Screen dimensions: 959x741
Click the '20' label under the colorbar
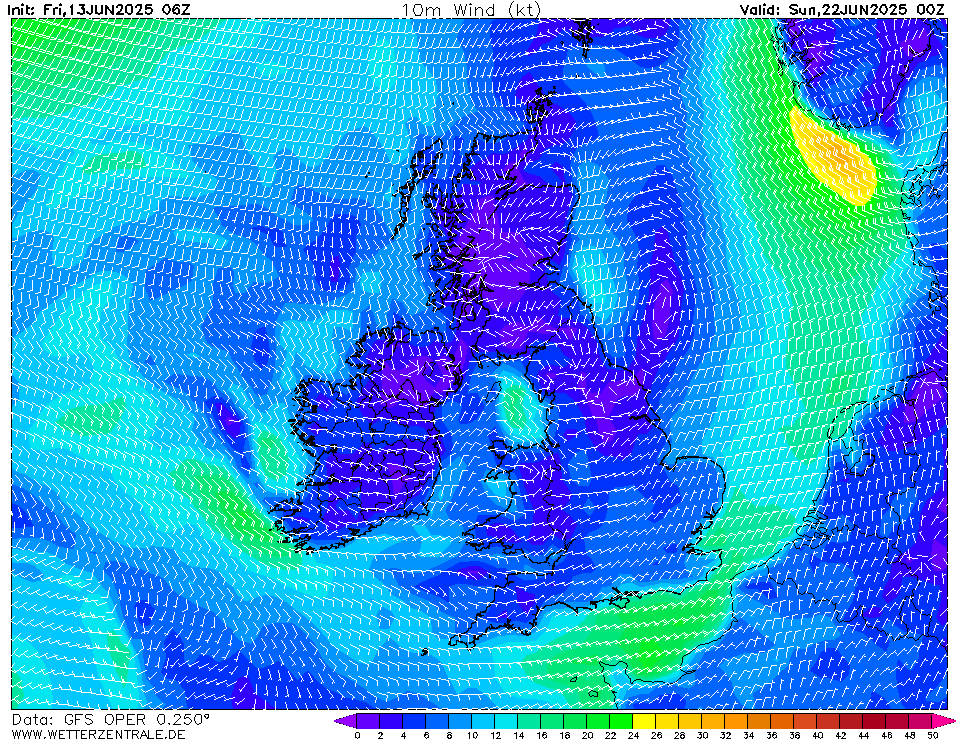pyautogui.click(x=587, y=735)
